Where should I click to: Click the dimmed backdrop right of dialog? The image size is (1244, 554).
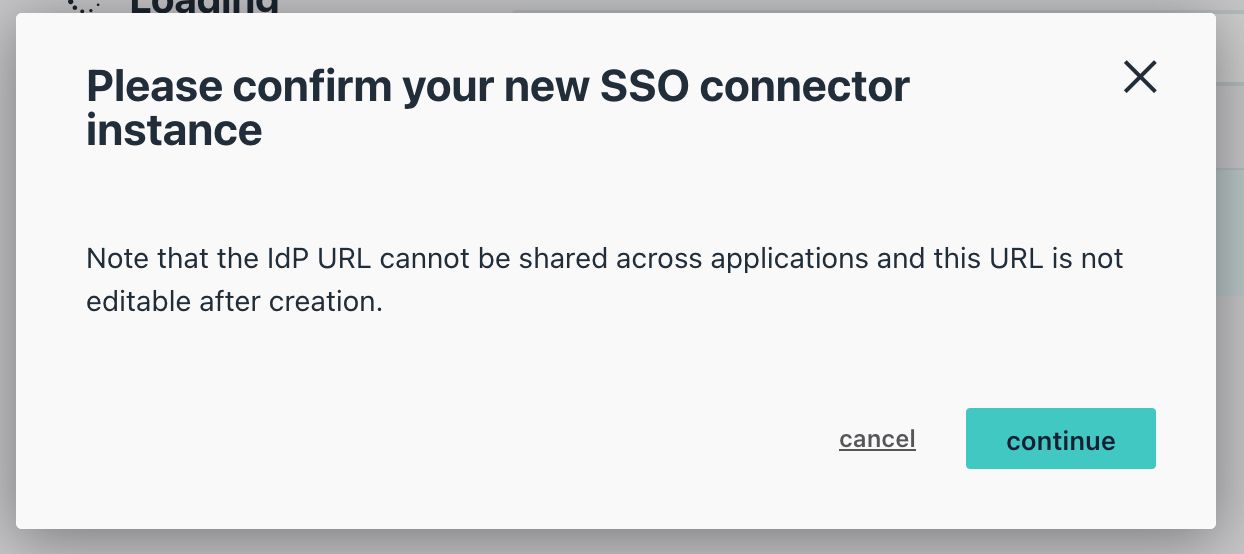(x=1230, y=300)
